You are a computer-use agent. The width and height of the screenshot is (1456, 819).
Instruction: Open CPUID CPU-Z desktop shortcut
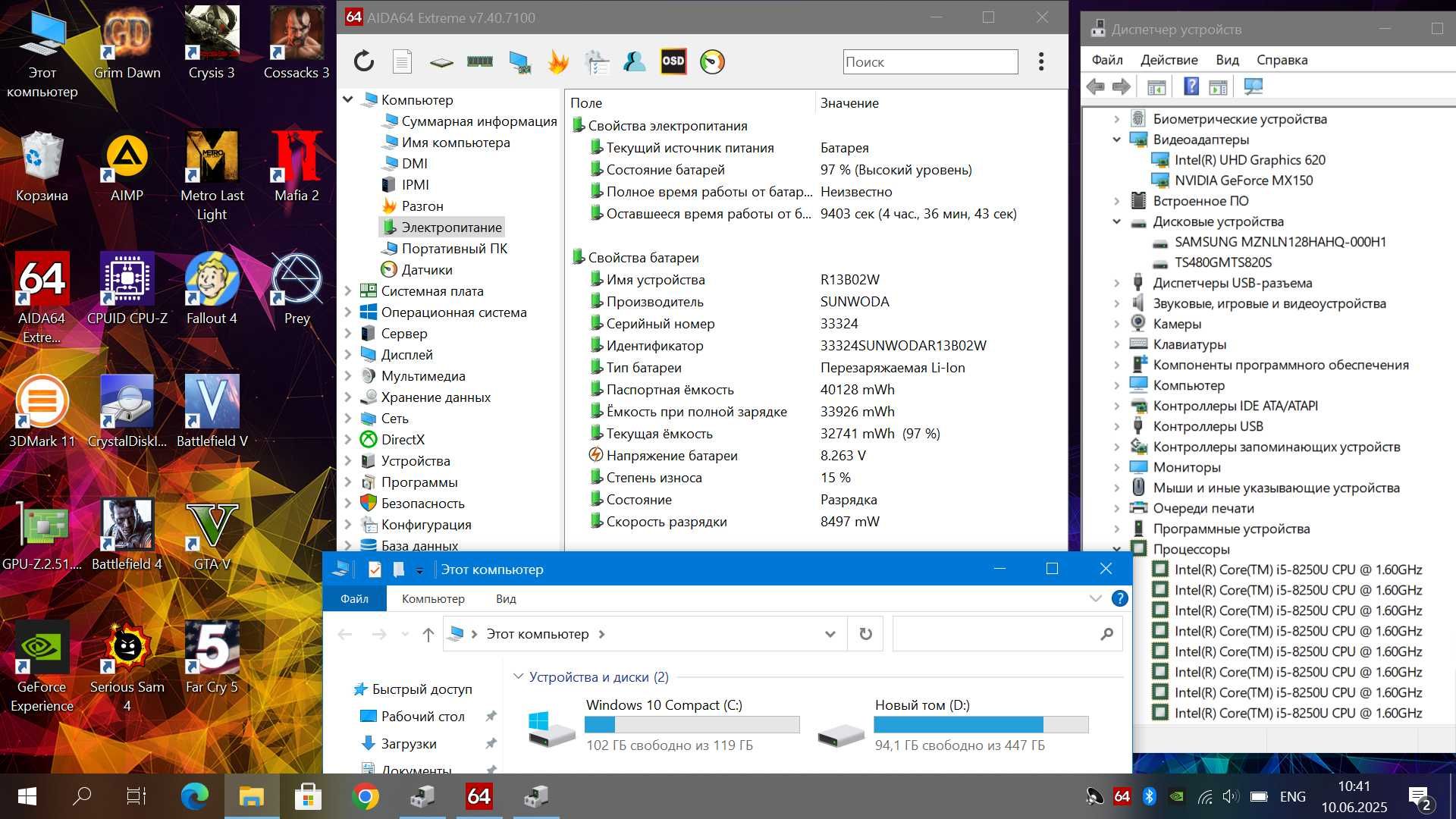[127, 289]
